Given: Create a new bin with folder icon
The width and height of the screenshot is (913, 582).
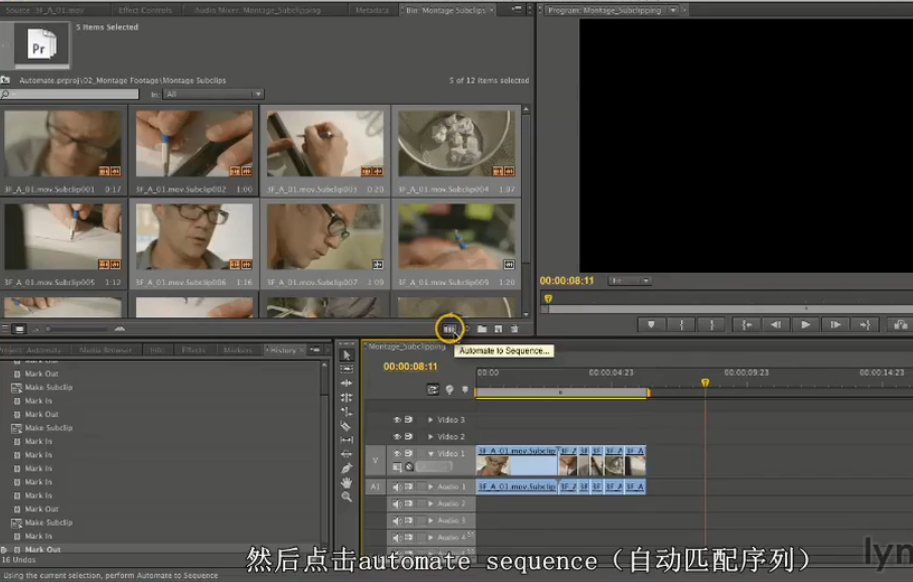Looking at the screenshot, I should coord(481,328).
